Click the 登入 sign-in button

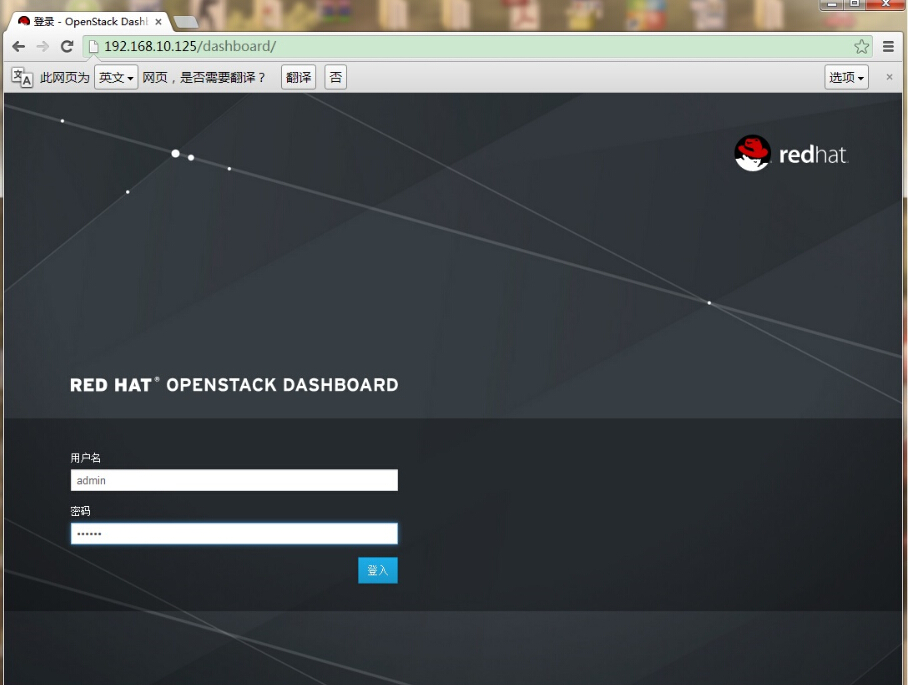[378, 570]
